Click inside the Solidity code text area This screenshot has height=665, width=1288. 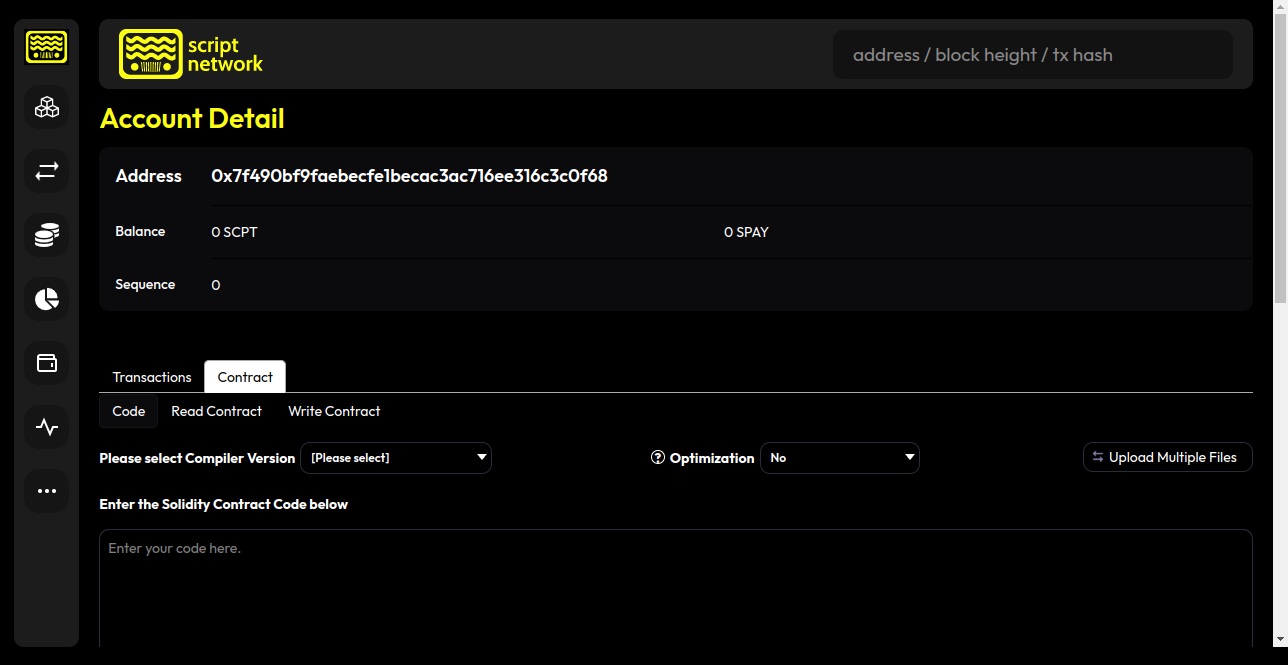click(675, 590)
